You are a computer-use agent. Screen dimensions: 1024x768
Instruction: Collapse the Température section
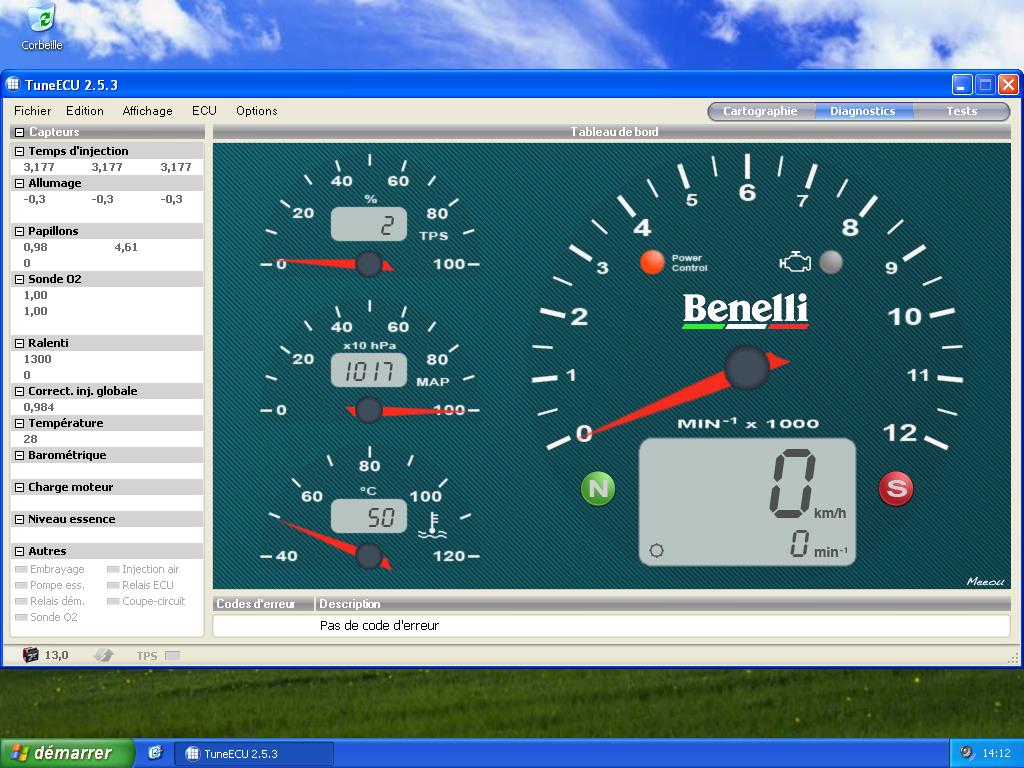click(20, 424)
